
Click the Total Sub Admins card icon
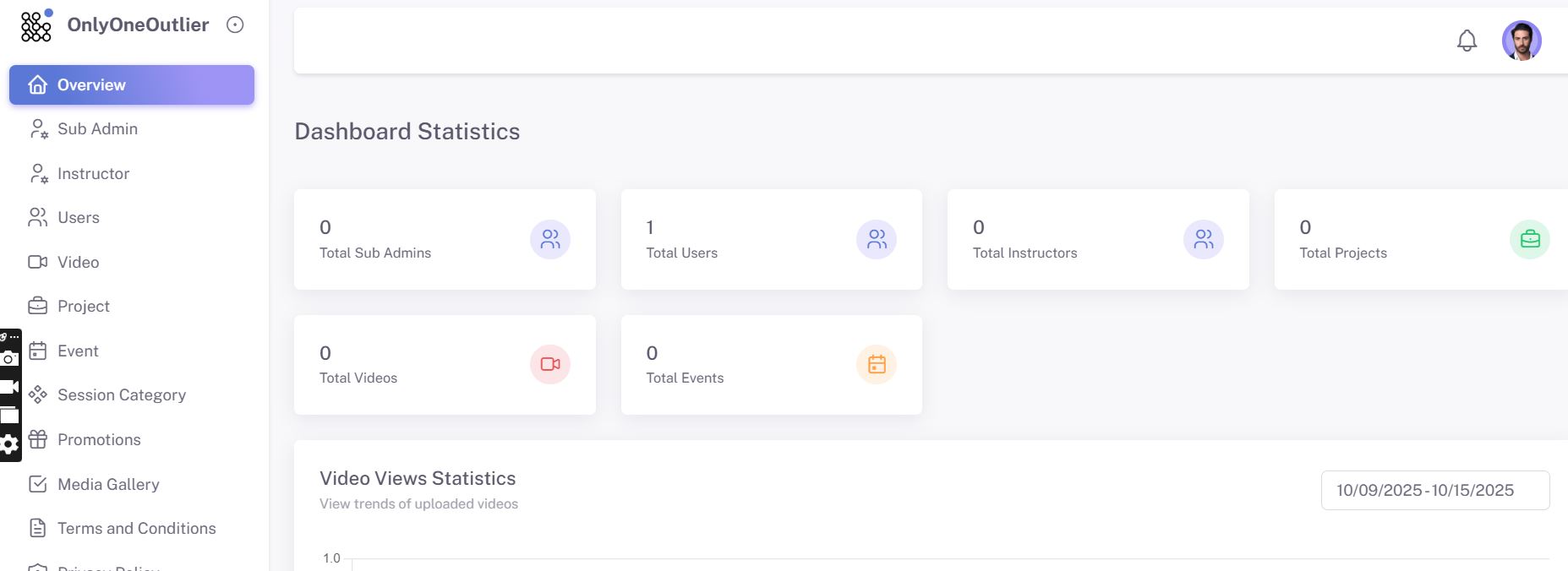tap(550, 240)
